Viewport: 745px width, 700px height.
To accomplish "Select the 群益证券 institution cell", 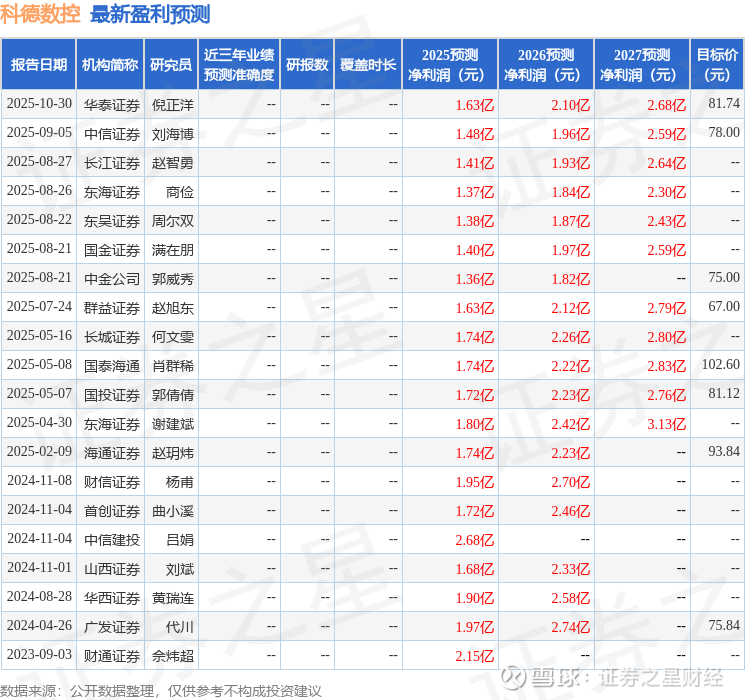I will click(112, 307).
